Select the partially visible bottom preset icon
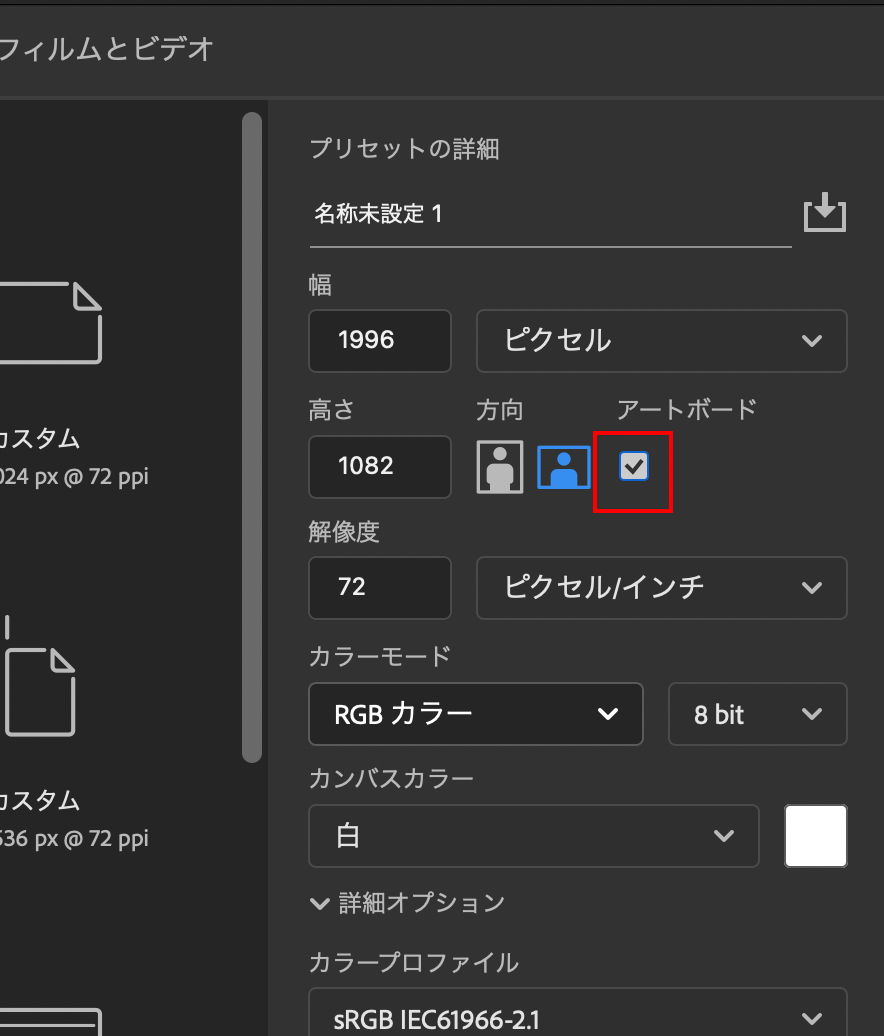This screenshot has height=1036, width=884. pos(50,1020)
